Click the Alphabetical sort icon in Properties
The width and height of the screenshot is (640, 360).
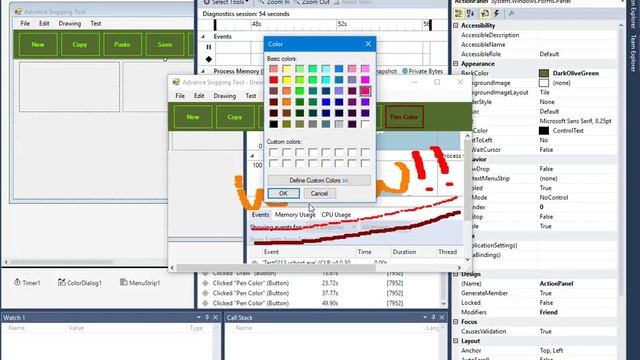pos(471,14)
